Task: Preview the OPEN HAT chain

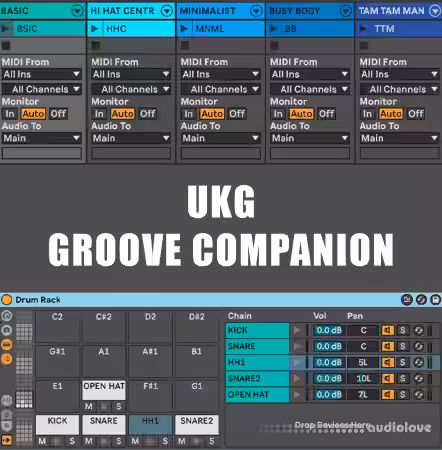Action: (297, 394)
